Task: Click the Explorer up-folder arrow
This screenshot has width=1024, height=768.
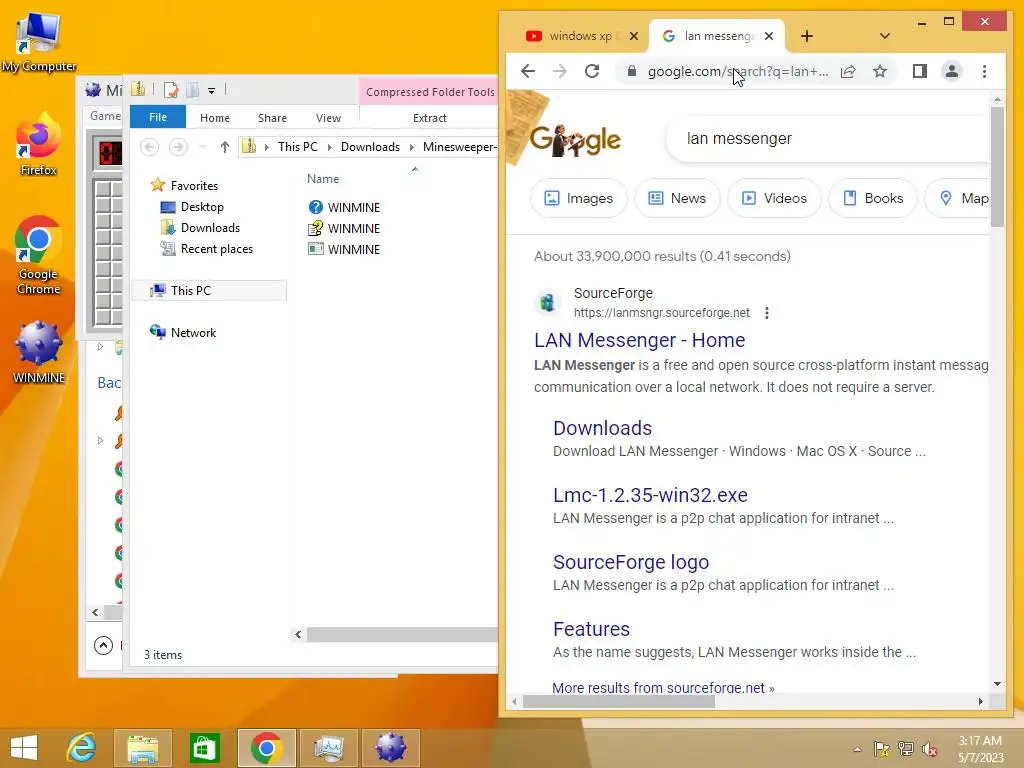Action: click(225, 147)
